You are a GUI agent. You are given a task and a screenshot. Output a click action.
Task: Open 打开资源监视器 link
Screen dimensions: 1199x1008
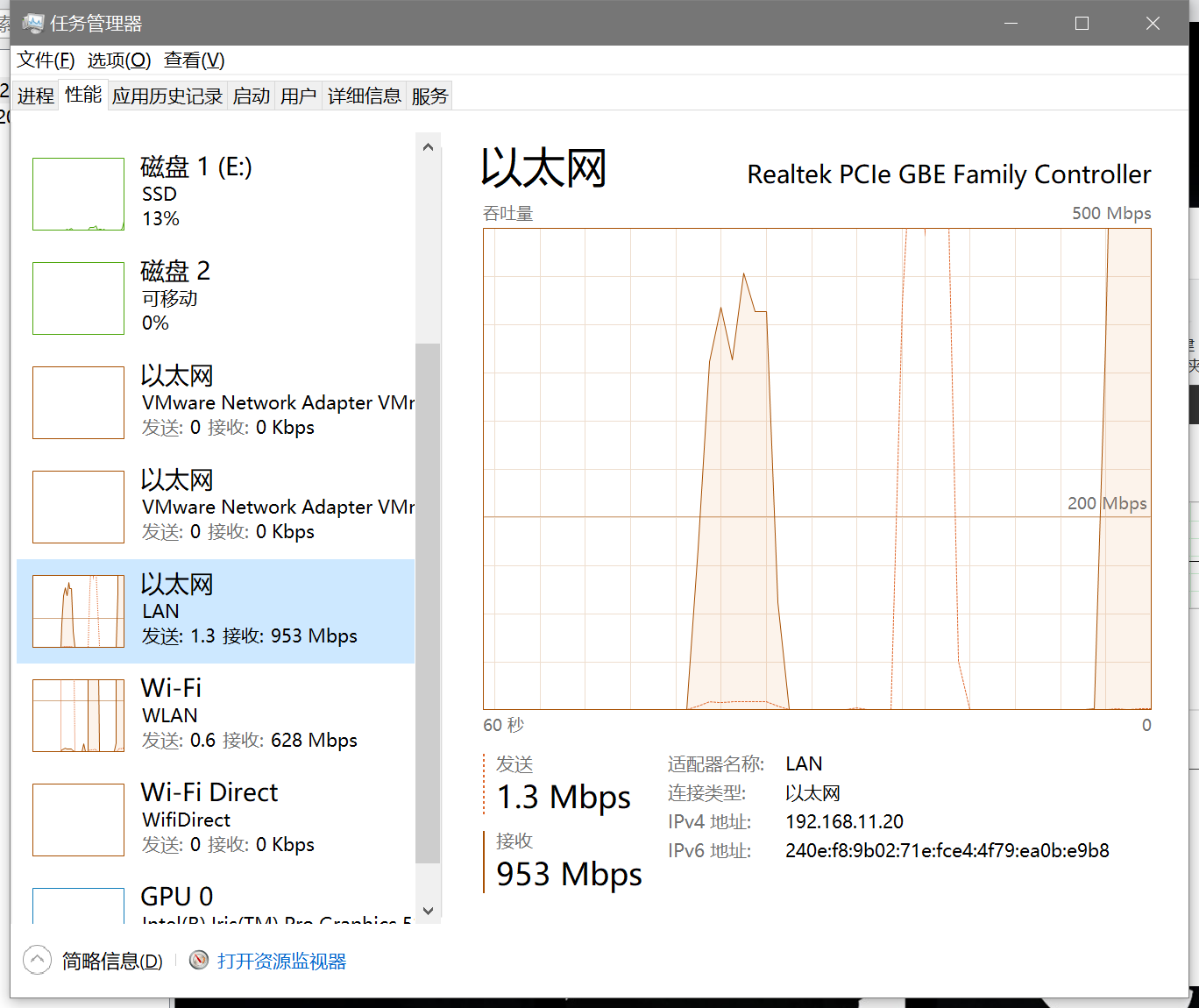click(282, 962)
